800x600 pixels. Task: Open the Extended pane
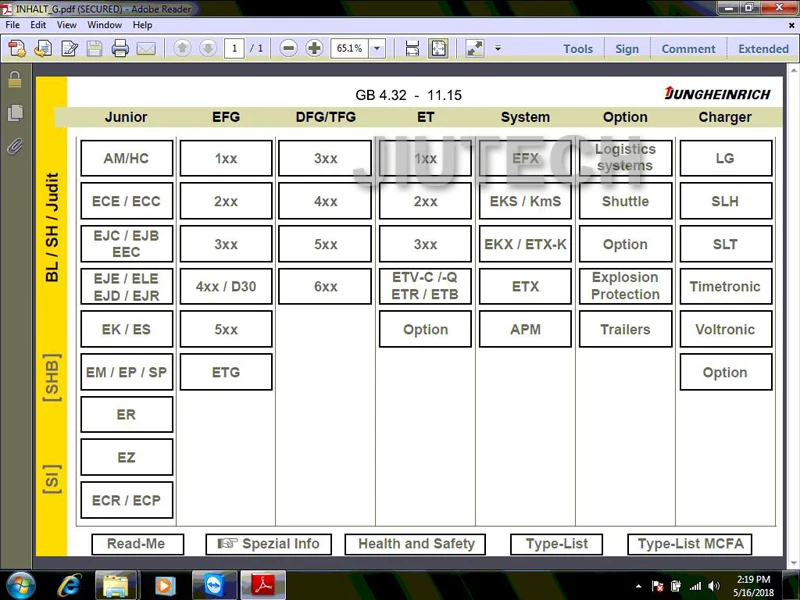(763, 49)
